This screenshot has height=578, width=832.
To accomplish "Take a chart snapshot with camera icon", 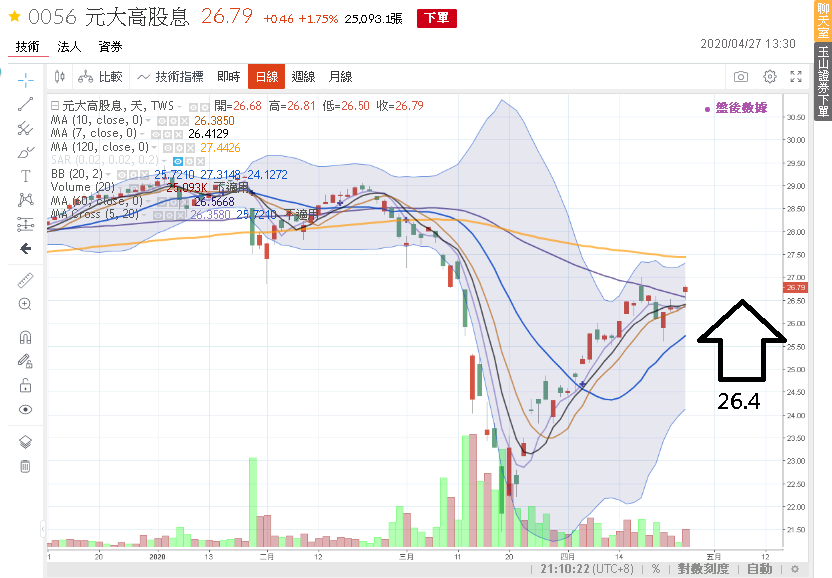I will point(741,77).
